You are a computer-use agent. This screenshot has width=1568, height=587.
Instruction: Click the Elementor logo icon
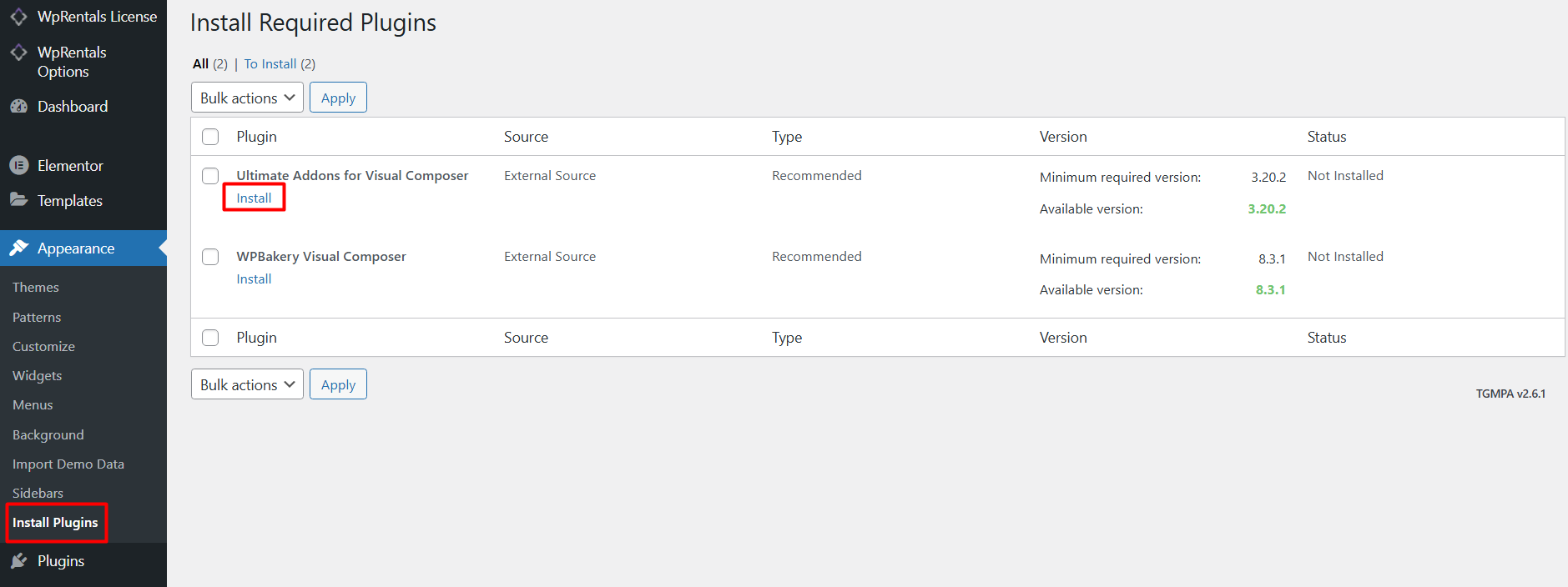(x=18, y=166)
